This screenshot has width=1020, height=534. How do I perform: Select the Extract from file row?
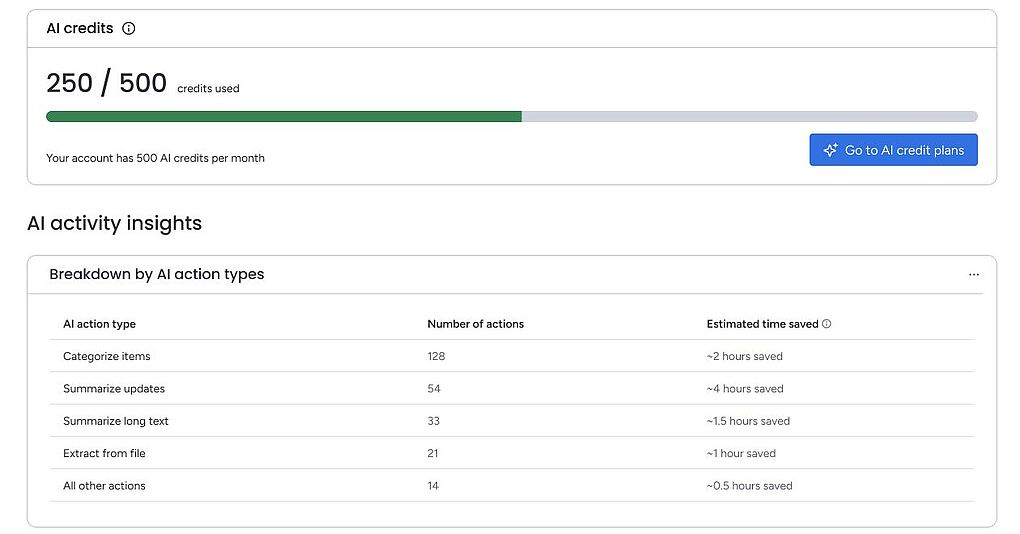pyautogui.click(x=512, y=453)
